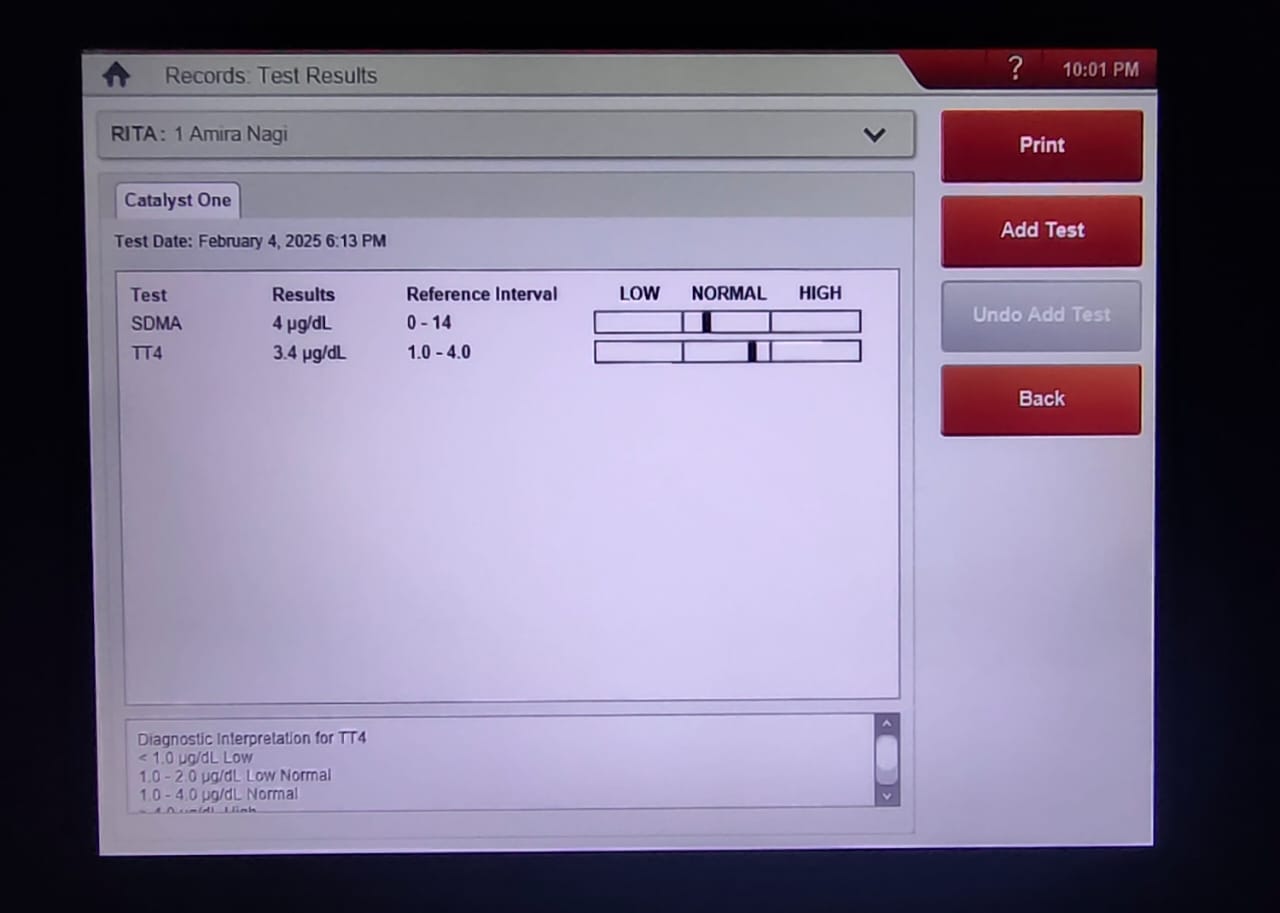Screen dimensions: 1280x913
Task: Click the LOW column label
Action: (x=639, y=293)
